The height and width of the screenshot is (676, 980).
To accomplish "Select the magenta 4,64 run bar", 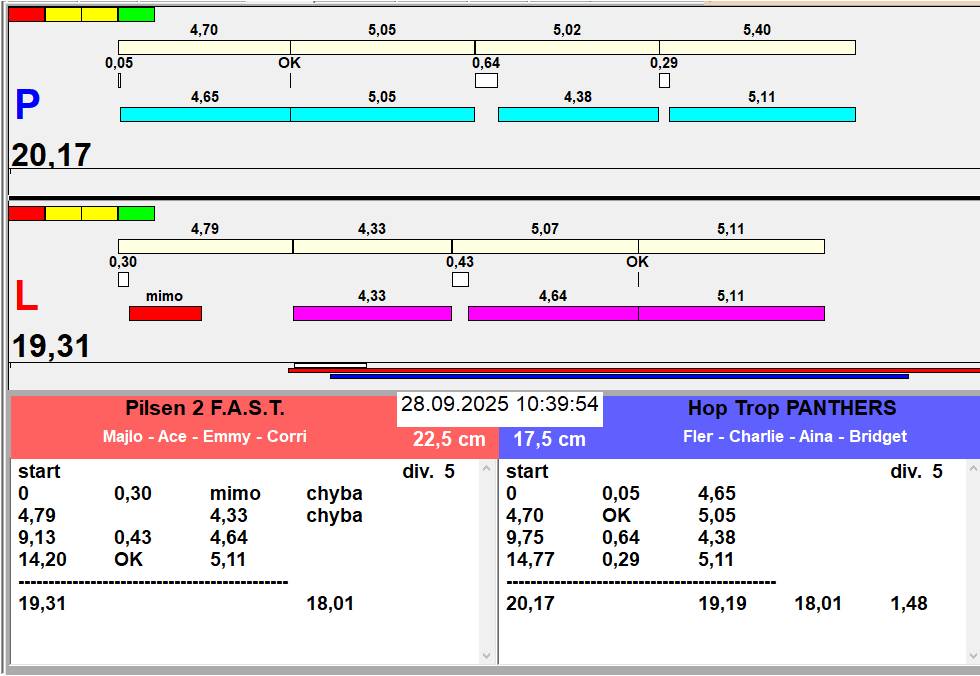I will click(553, 314).
